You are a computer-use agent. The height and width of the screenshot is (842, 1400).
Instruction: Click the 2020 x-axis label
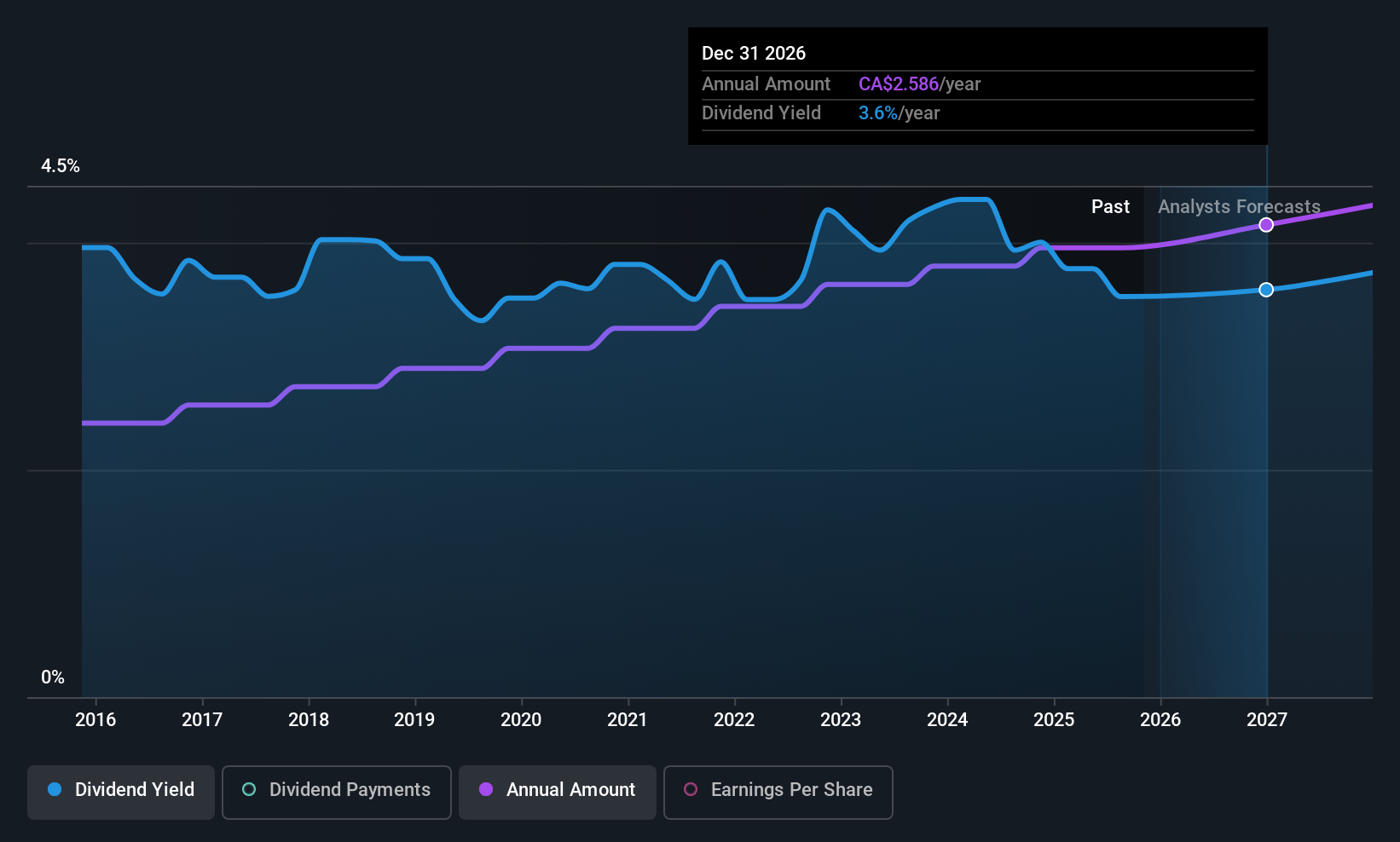pyautogui.click(x=521, y=720)
